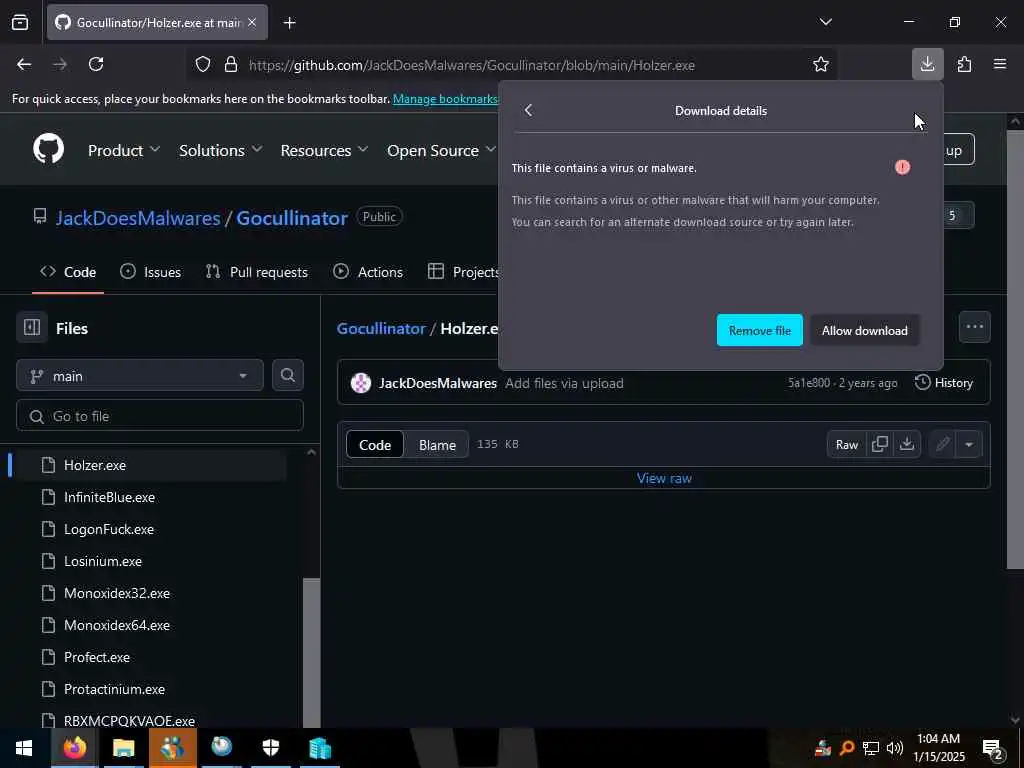Viewport: 1024px width, 768px height.
Task: Click the file tree scrollbar thumb
Action: pos(312,652)
